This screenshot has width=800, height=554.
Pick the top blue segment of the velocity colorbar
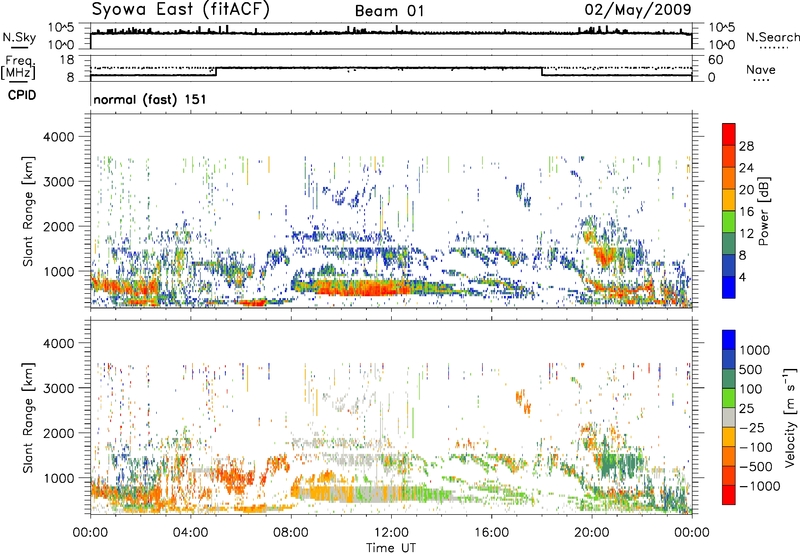coord(729,340)
